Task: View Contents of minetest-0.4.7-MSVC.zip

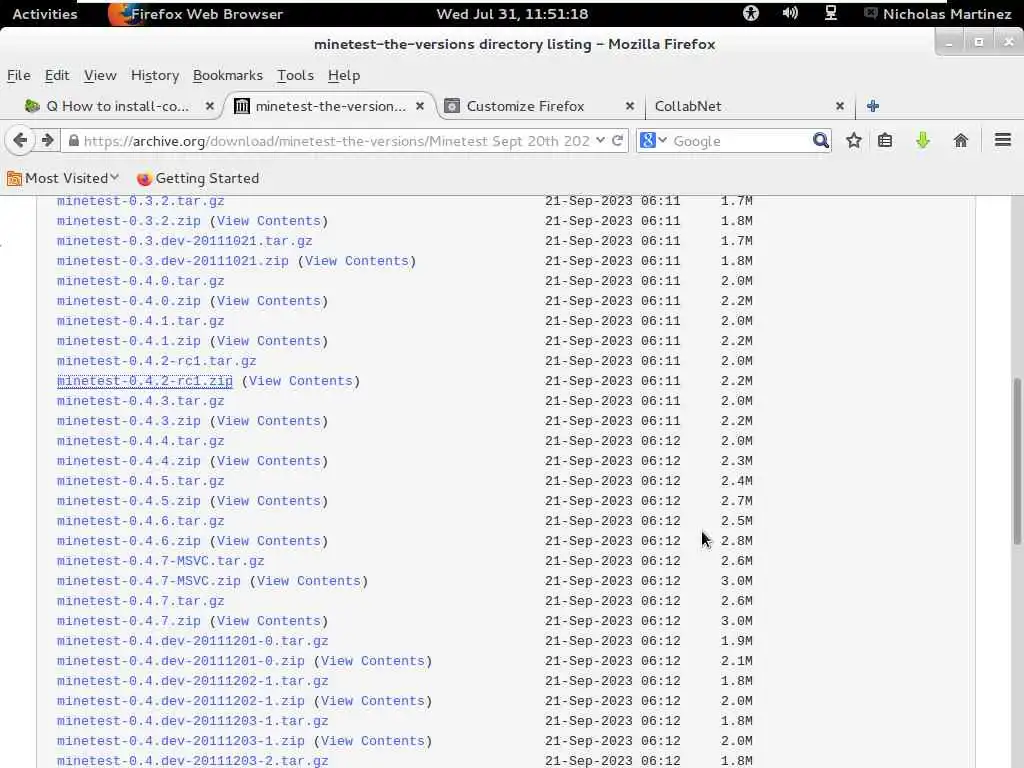Action: [x=308, y=581]
